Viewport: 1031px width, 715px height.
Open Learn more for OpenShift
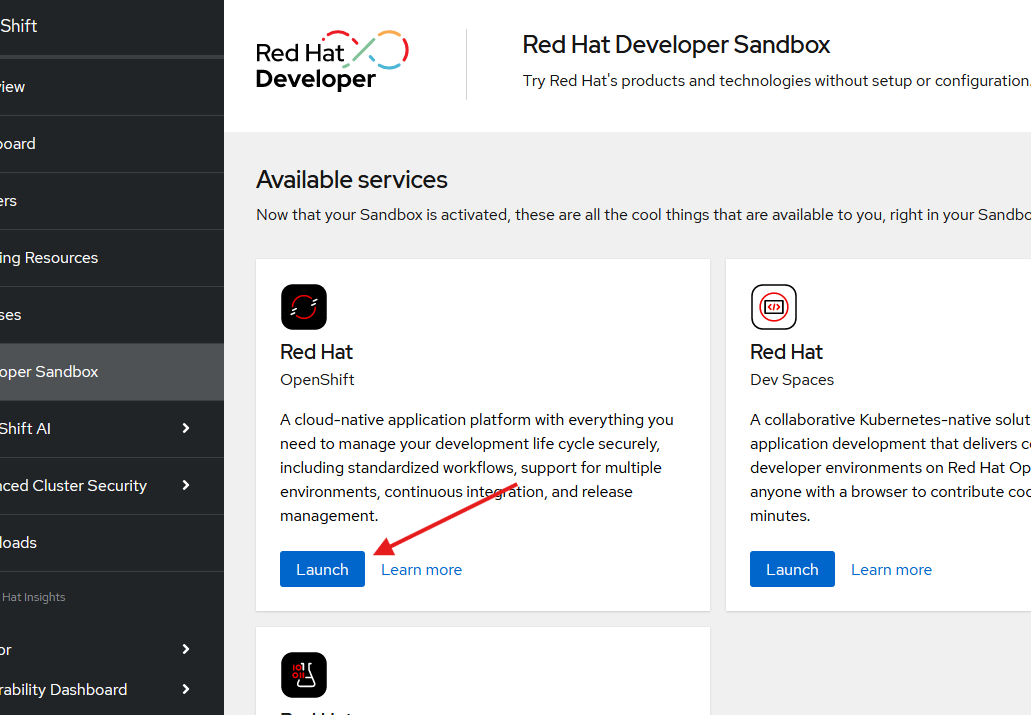(421, 570)
